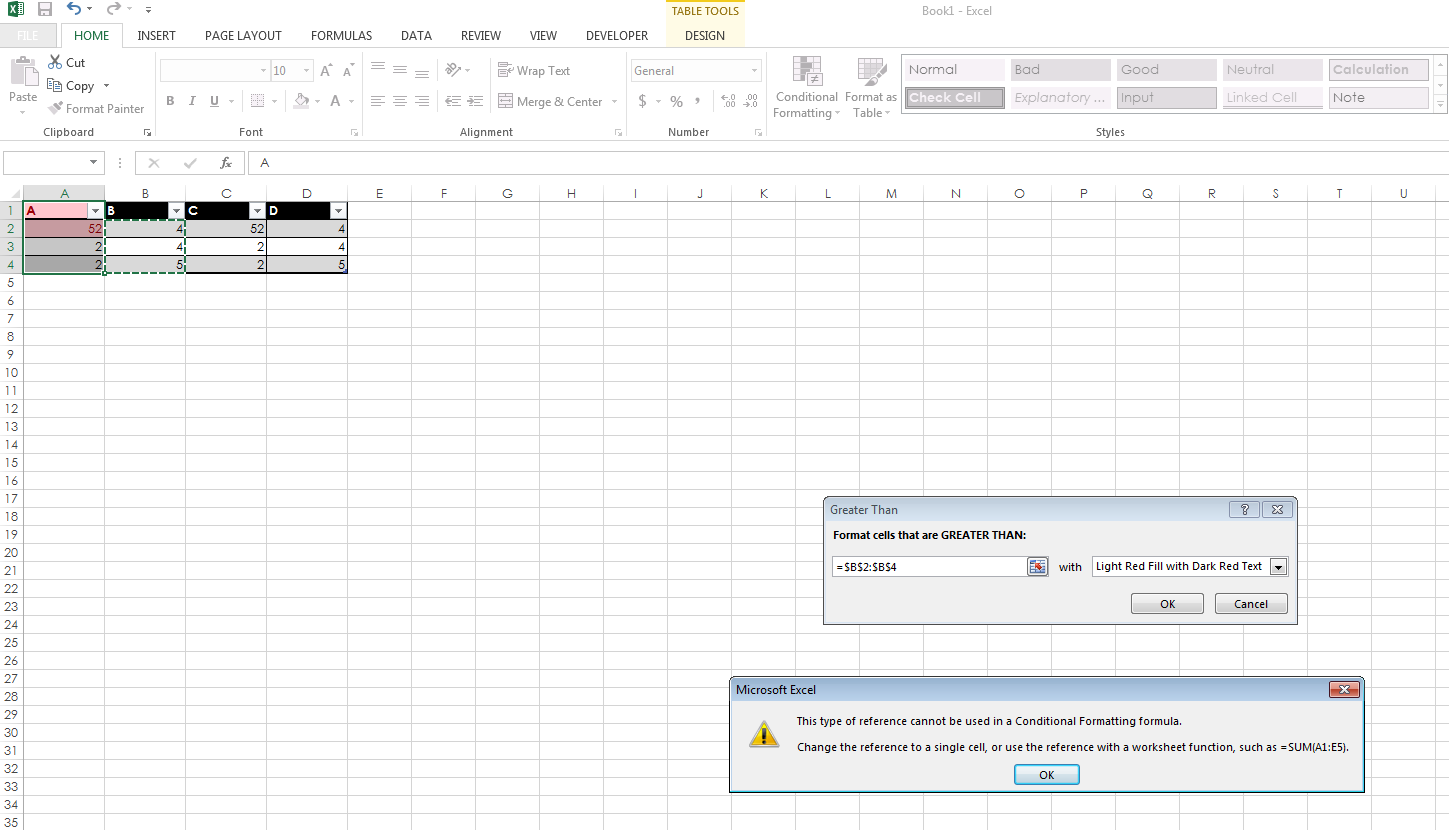Decrease font size with smaller A icon

(348, 71)
